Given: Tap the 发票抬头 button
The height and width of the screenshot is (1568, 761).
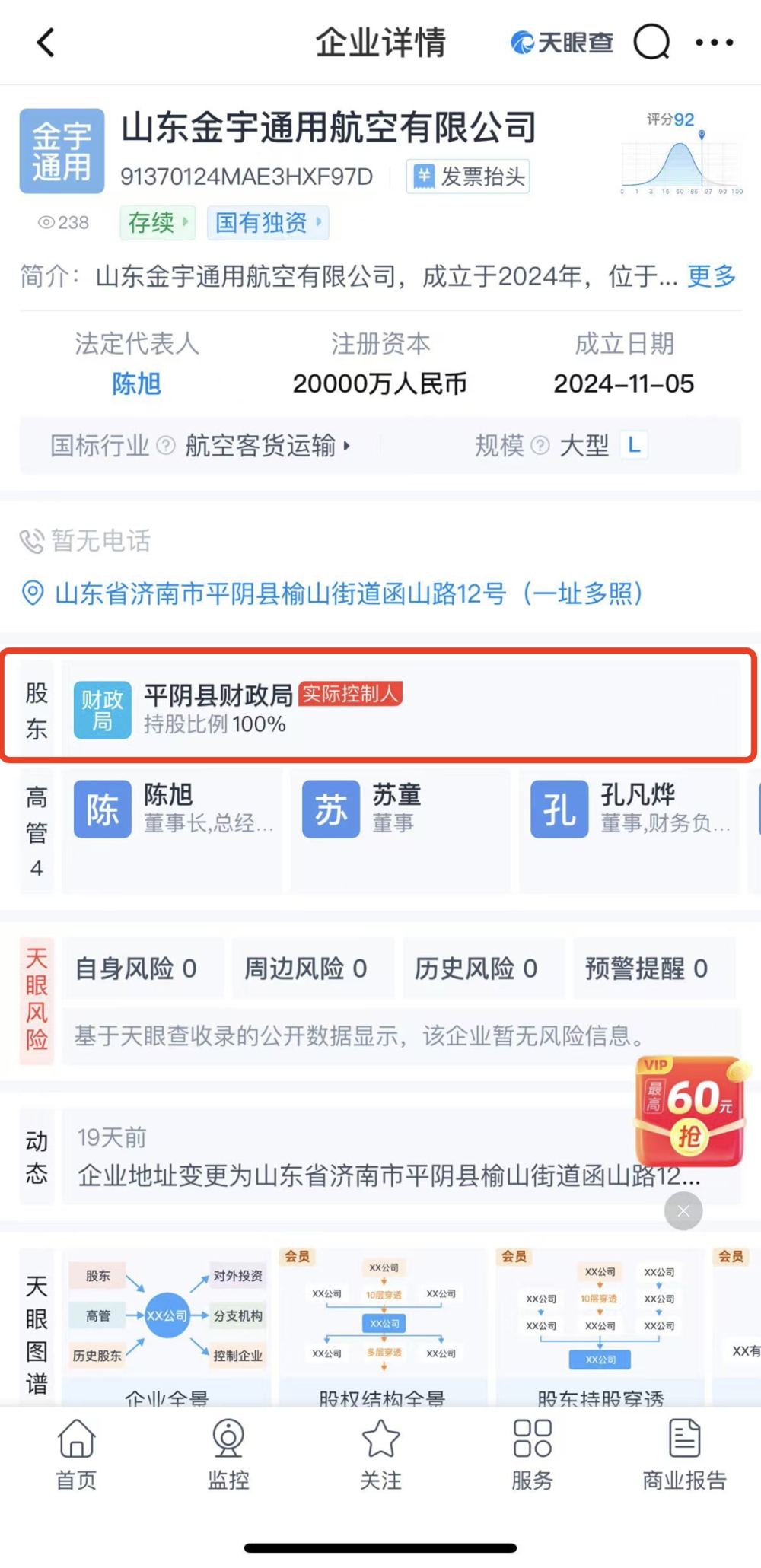Looking at the screenshot, I should pos(466,176).
